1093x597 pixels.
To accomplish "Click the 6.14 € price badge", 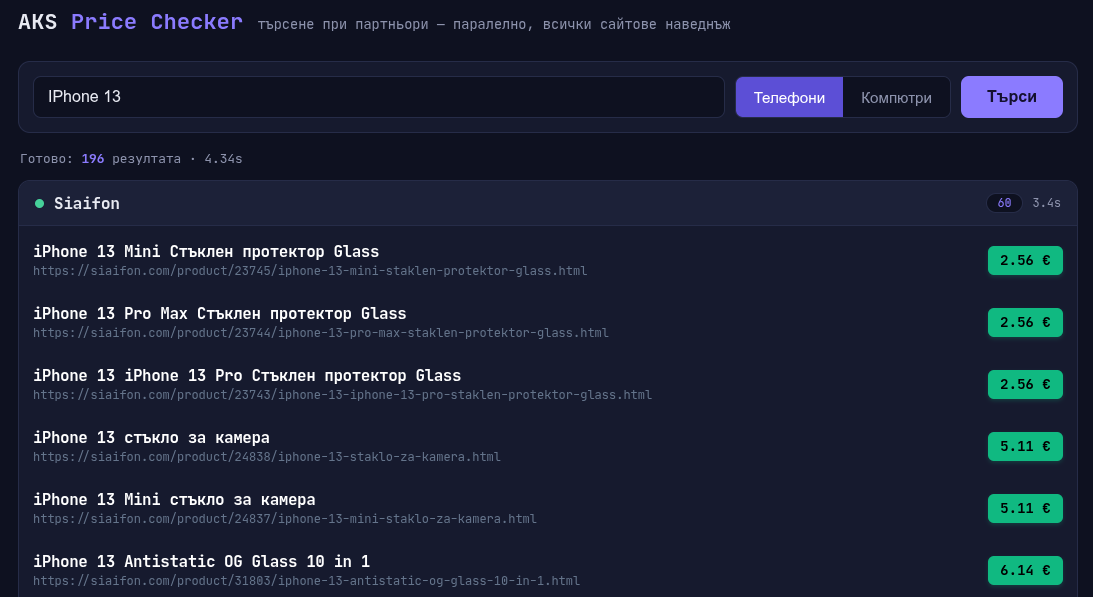I will pos(1025,570).
